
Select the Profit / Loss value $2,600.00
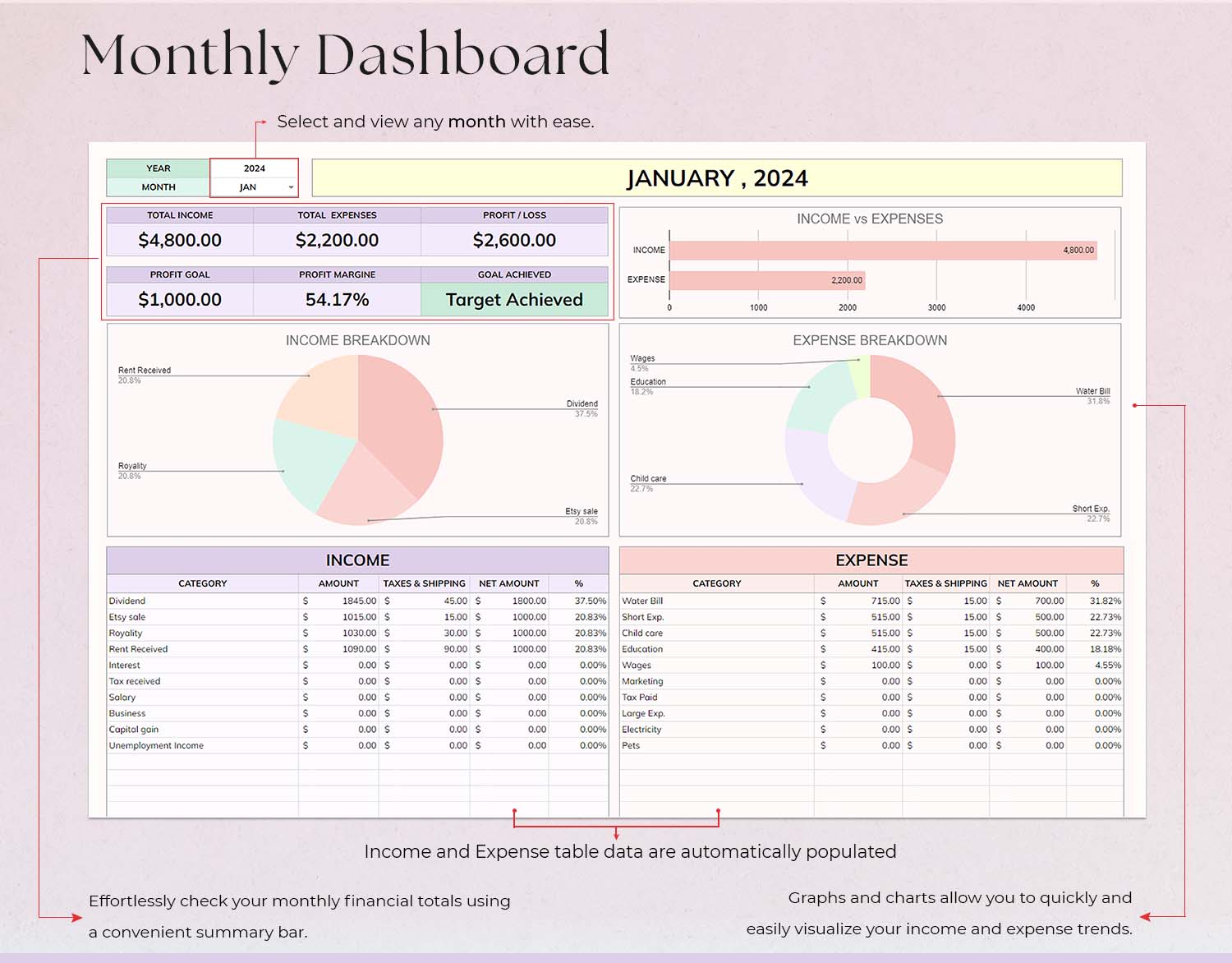(514, 240)
